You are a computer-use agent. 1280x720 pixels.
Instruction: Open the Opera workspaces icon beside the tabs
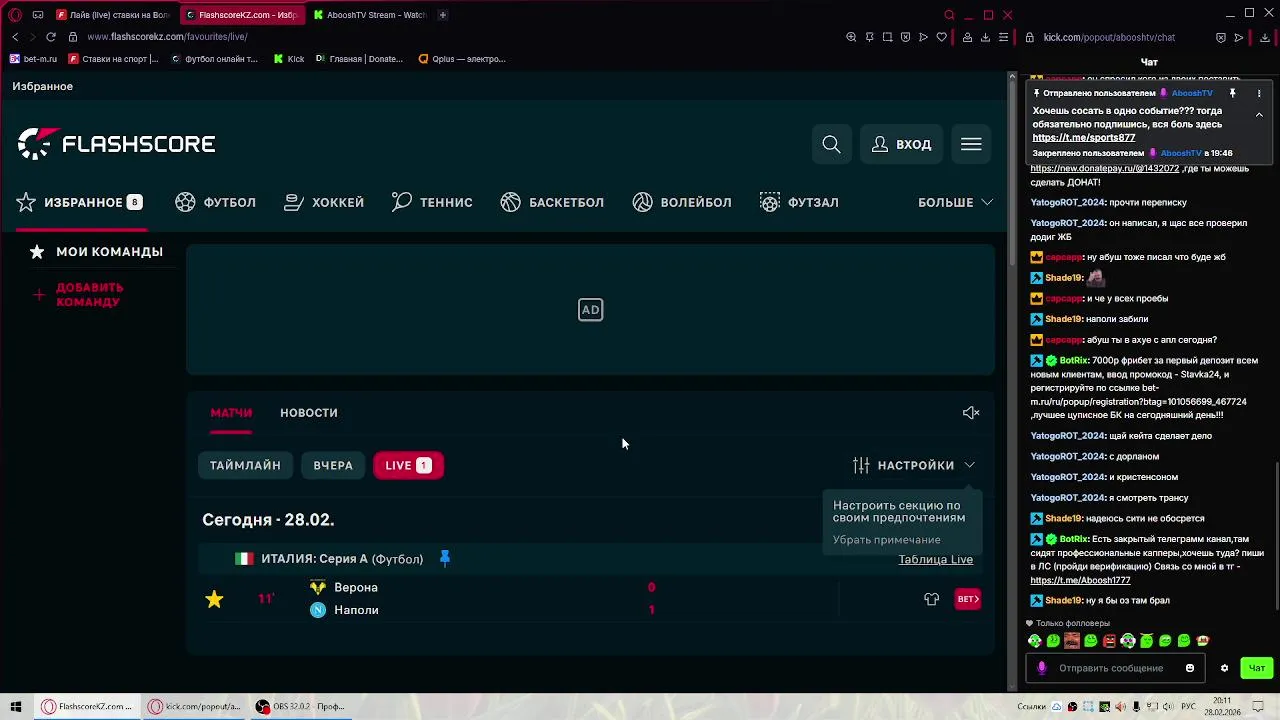tap(38, 15)
